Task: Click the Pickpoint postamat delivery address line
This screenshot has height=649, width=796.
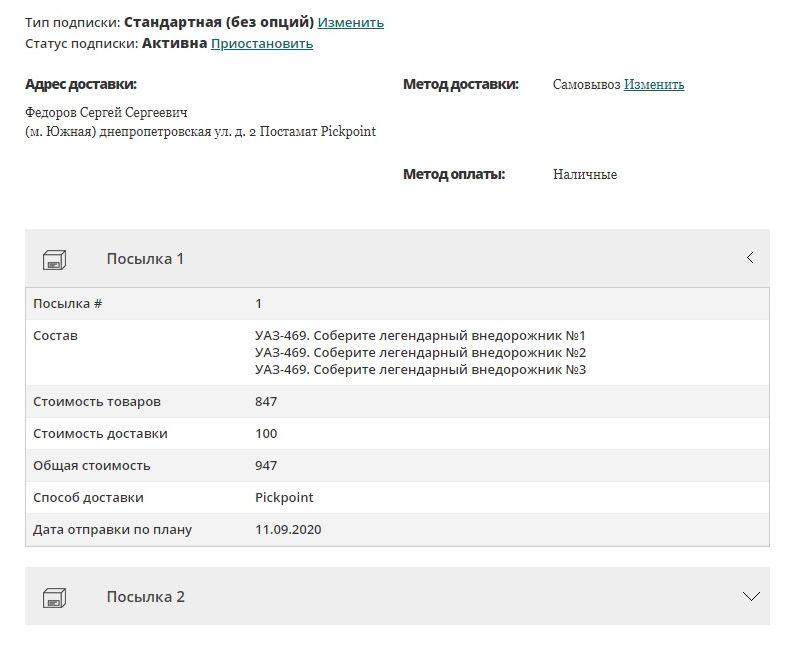Action: (x=200, y=132)
